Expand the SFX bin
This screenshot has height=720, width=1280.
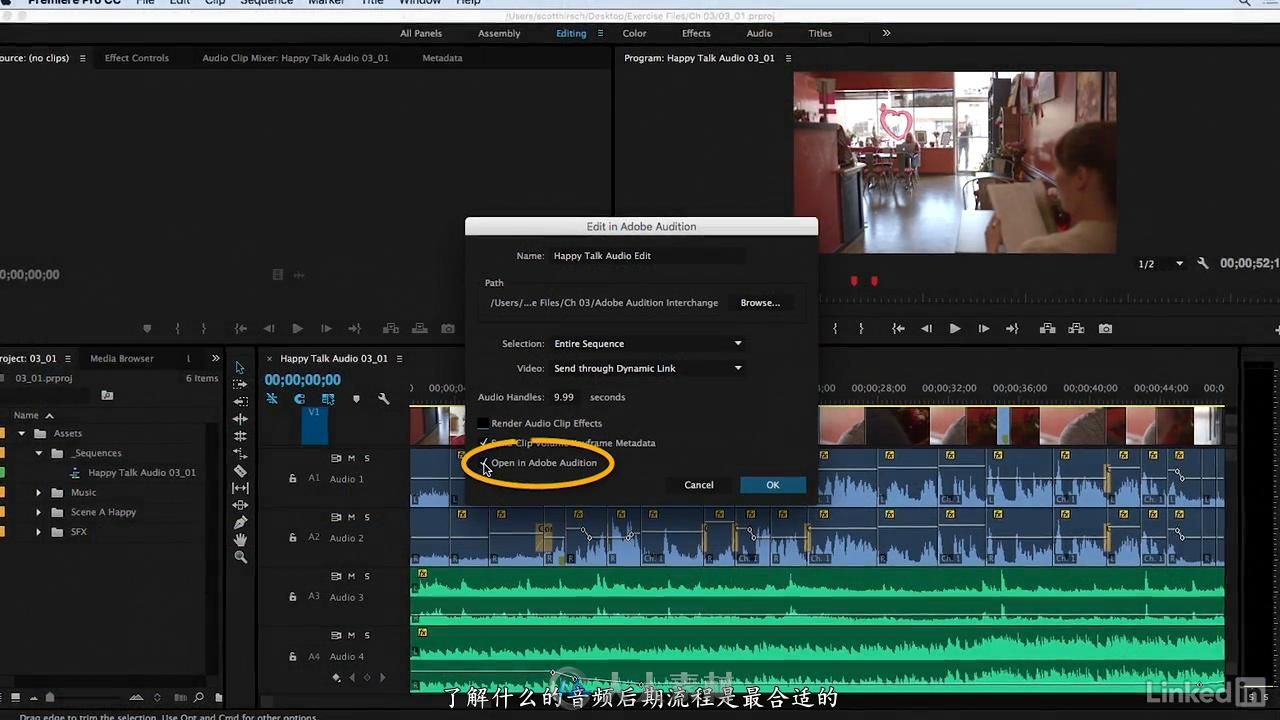(x=39, y=532)
